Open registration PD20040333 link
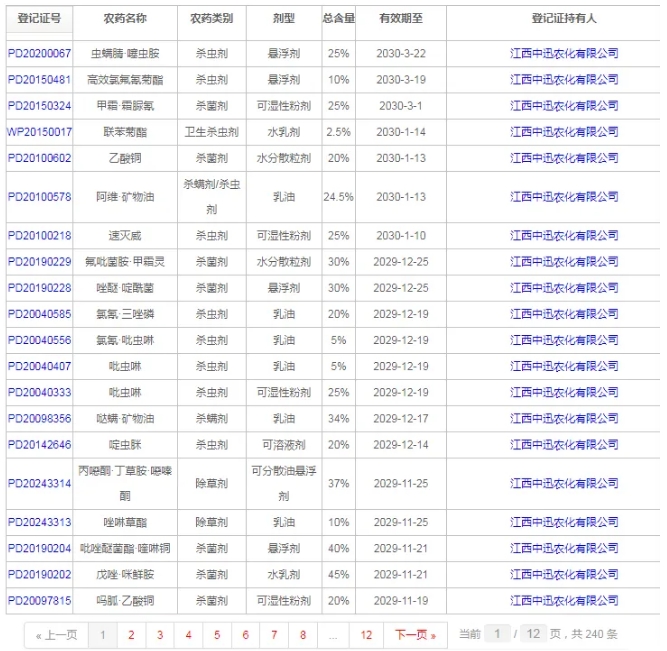 (40, 392)
